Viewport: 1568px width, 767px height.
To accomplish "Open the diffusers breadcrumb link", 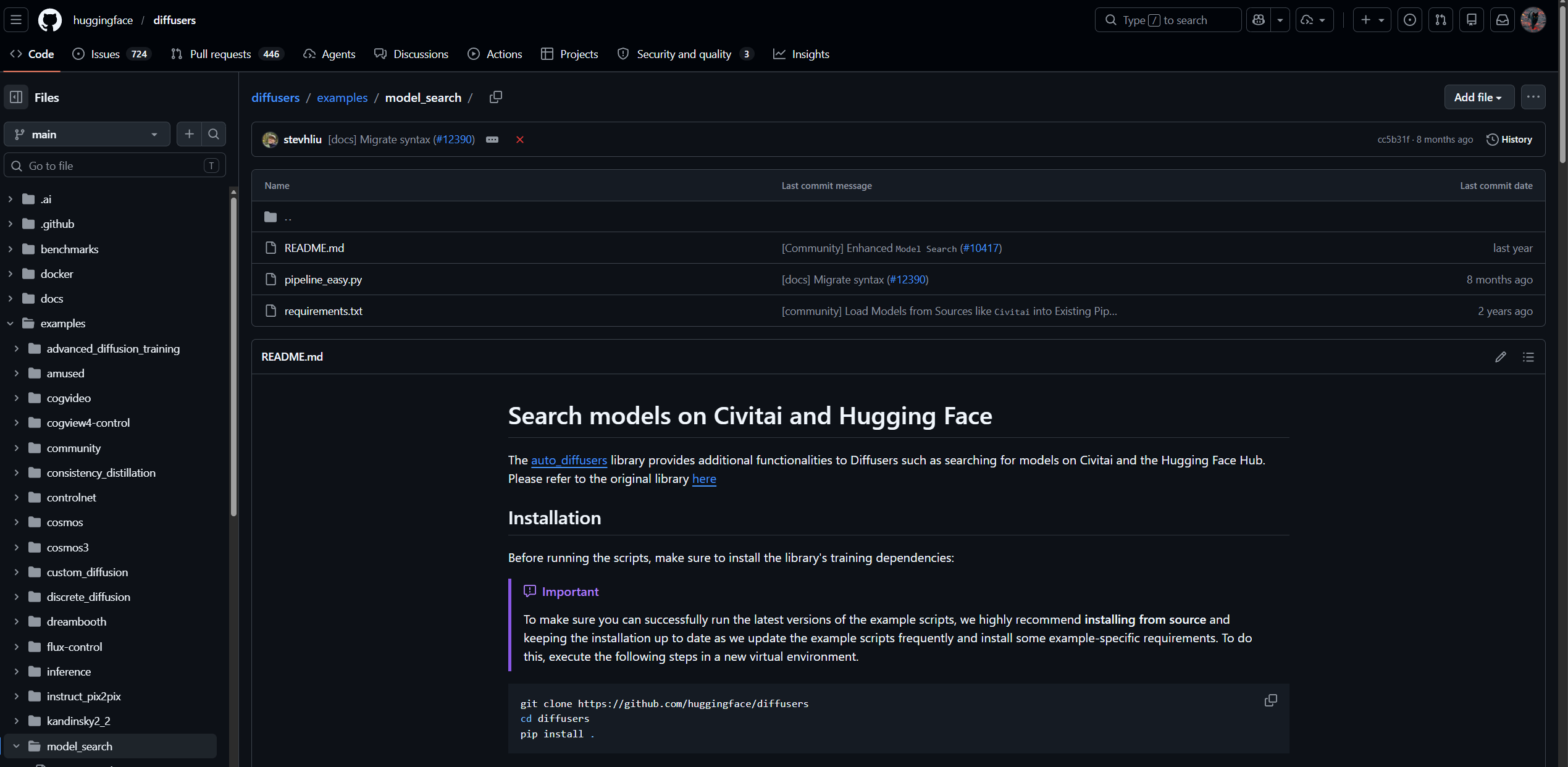I will pyautogui.click(x=275, y=98).
